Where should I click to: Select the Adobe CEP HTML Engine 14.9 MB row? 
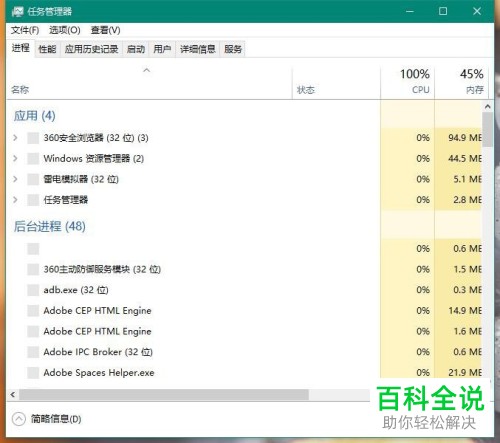(244, 311)
